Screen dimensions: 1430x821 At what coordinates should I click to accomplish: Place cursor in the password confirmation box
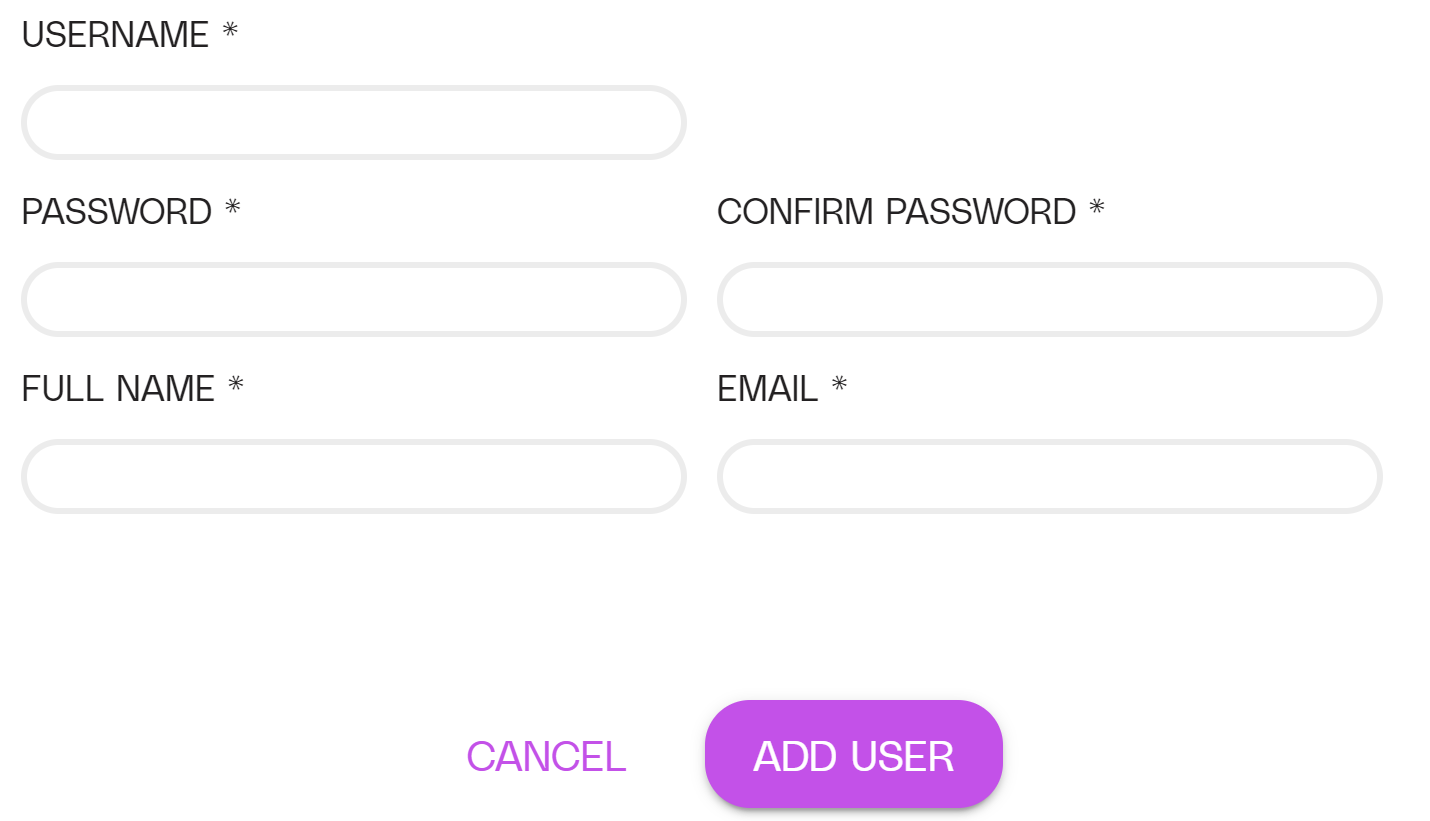pos(1049,300)
